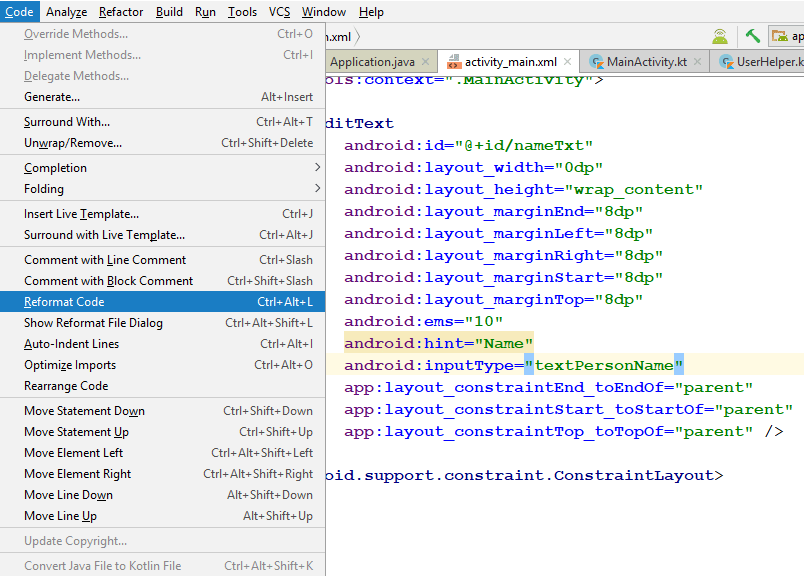
Task: Click the layout_marginTop="8dp" line
Action: coord(493,300)
